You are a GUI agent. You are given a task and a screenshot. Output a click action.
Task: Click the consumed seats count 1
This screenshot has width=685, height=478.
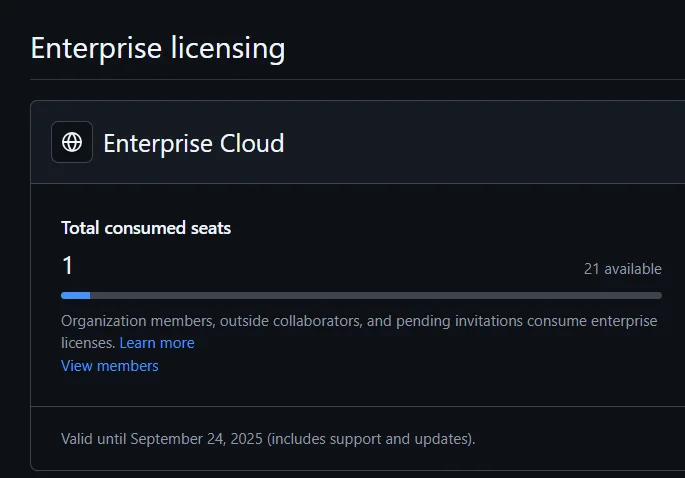[67, 265]
